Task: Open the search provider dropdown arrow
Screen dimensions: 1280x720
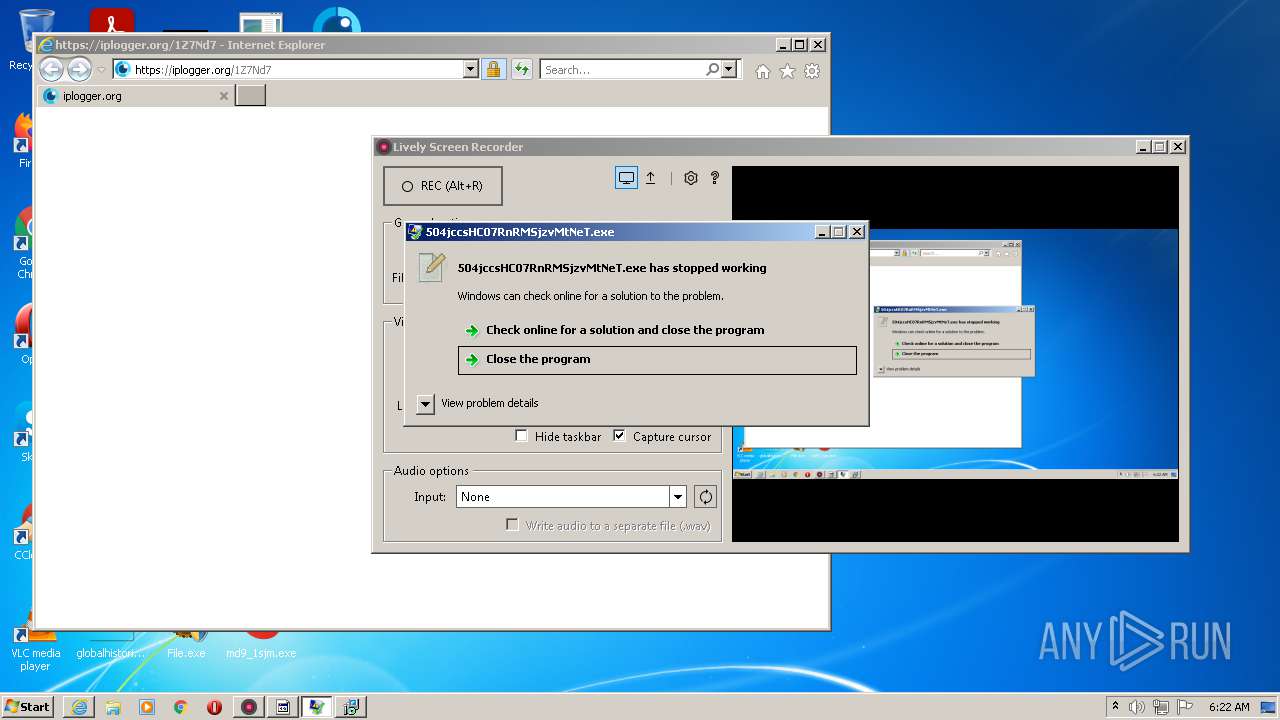Action: click(728, 70)
